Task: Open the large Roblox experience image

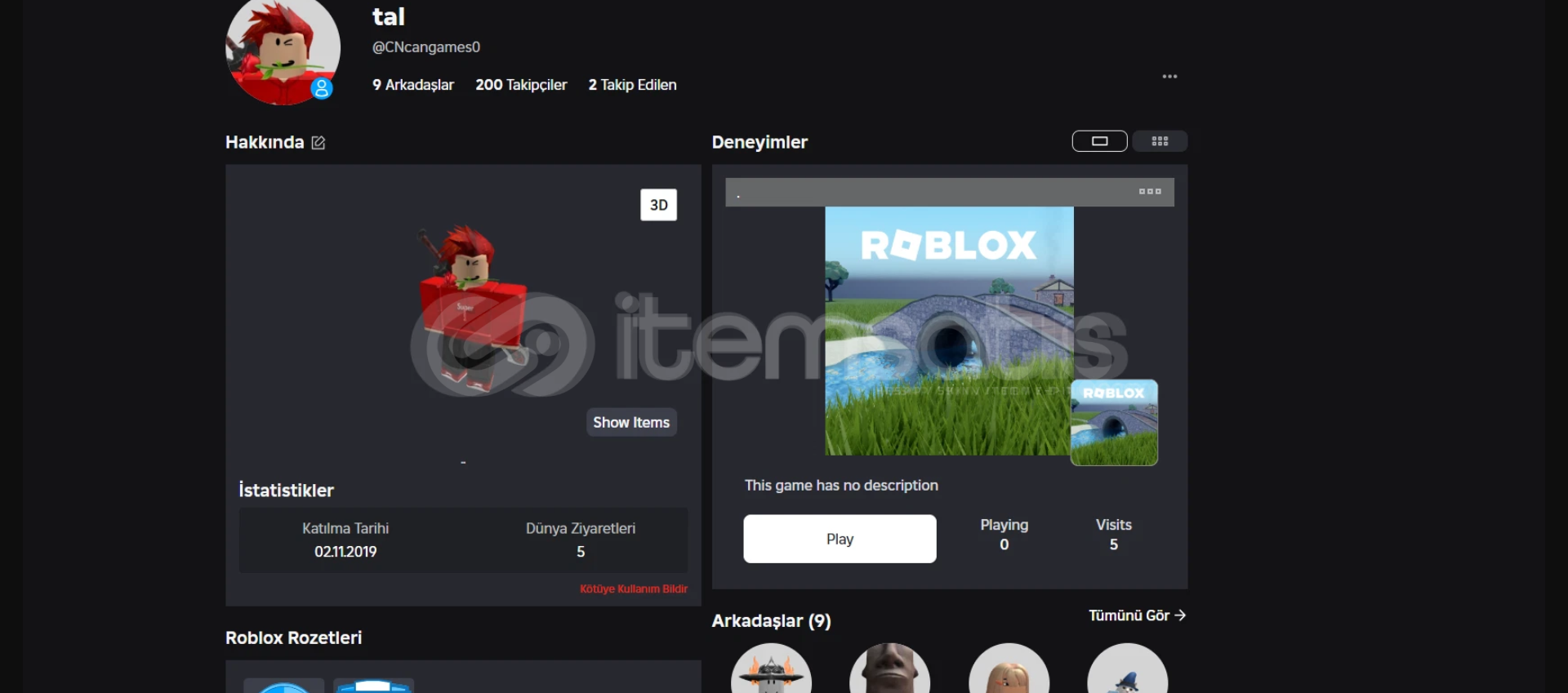Action: (949, 331)
